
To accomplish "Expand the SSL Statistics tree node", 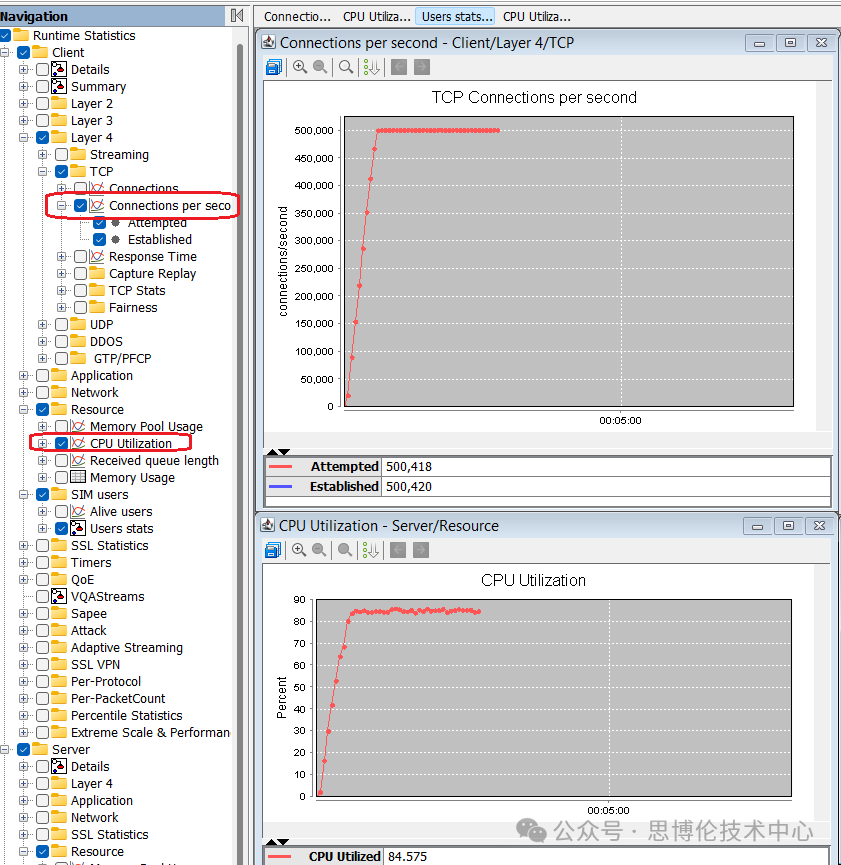I will pyautogui.click(x=24, y=546).
